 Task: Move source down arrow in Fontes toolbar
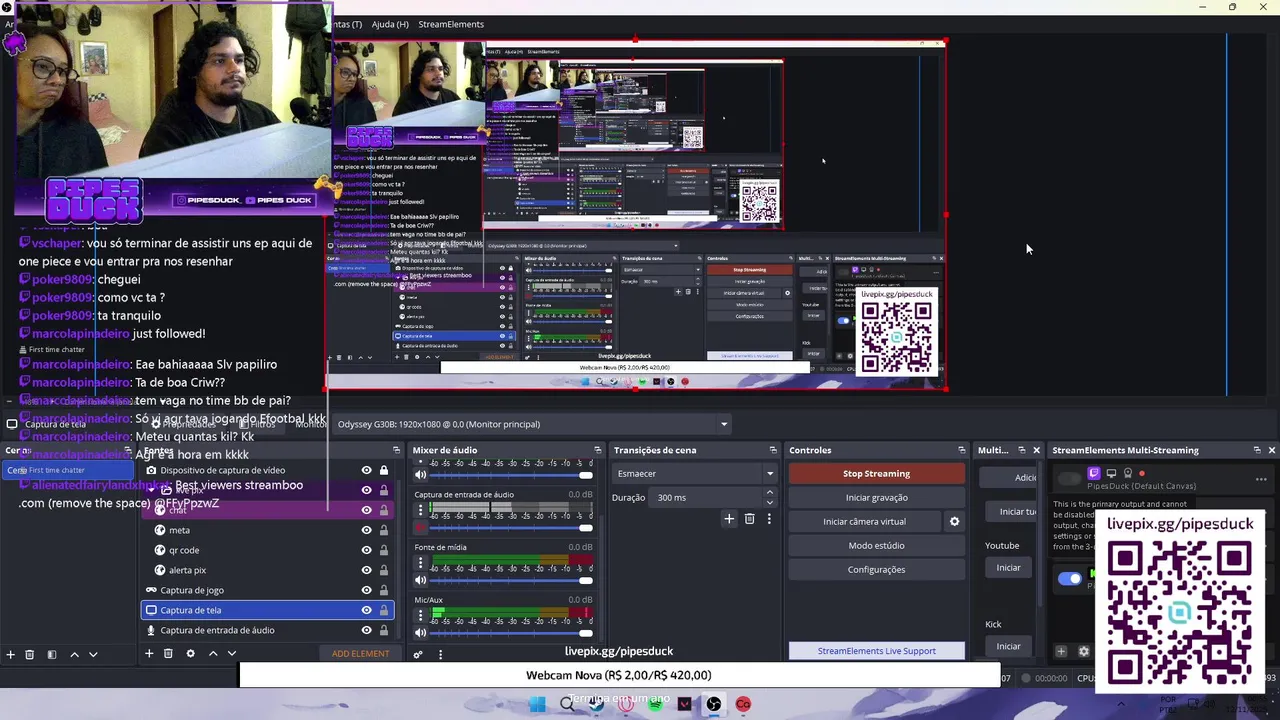[231, 654]
